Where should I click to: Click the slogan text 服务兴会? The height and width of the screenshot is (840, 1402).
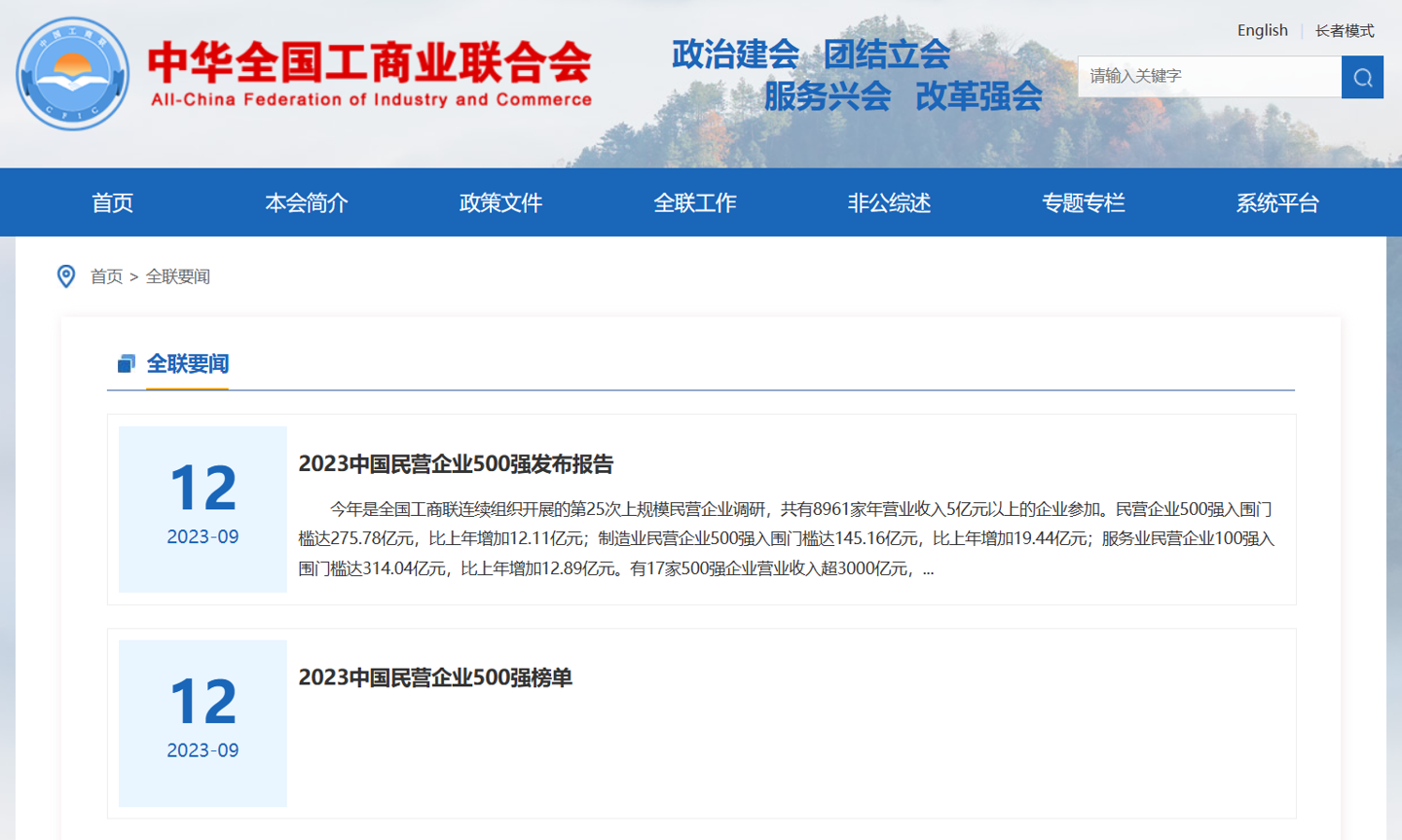827,96
